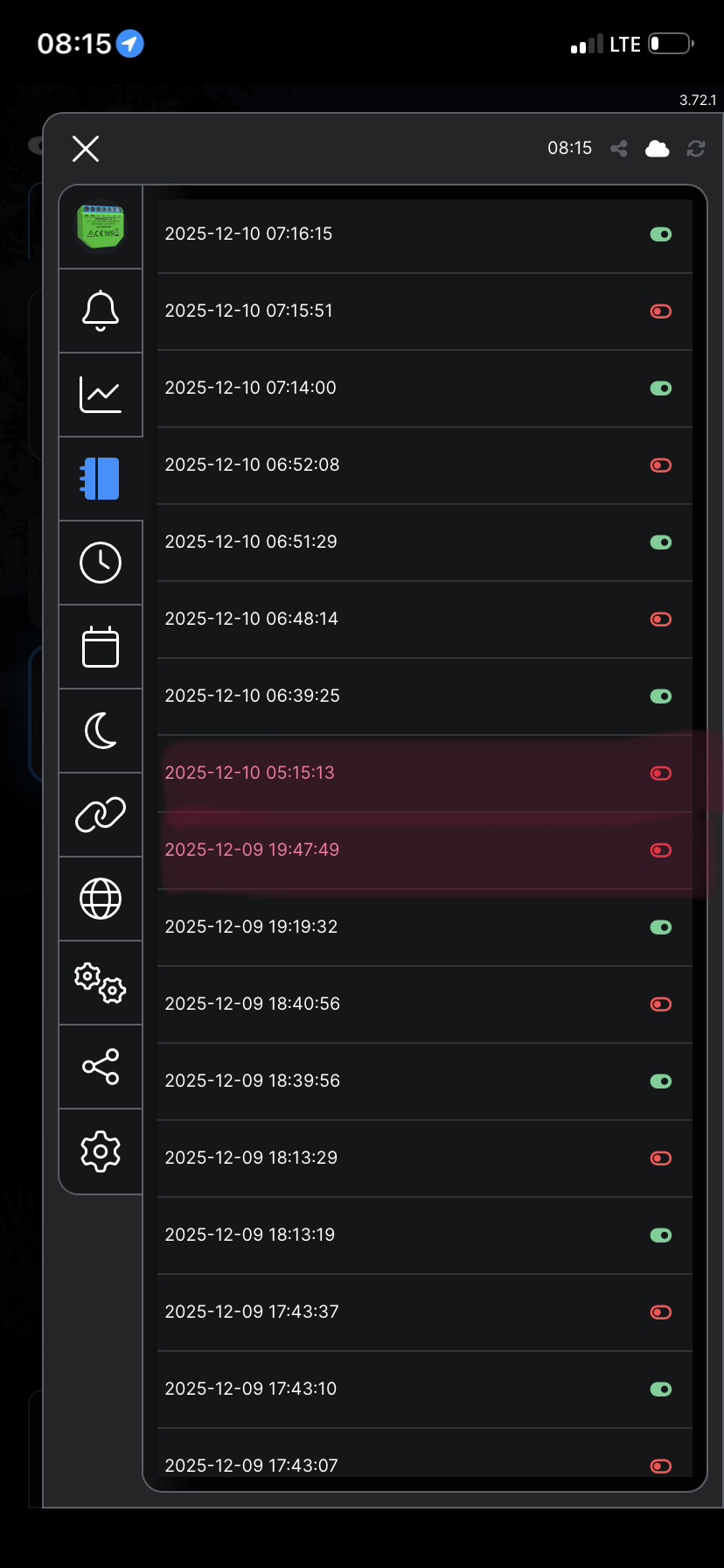Click the small share icon in header
The width and height of the screenshot is (724, 1568).
tap(619, 149)
